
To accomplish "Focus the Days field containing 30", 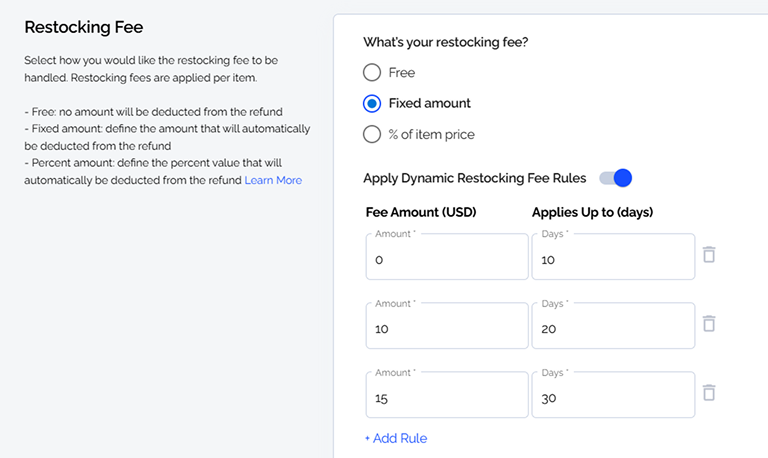I will click(613, 395).
